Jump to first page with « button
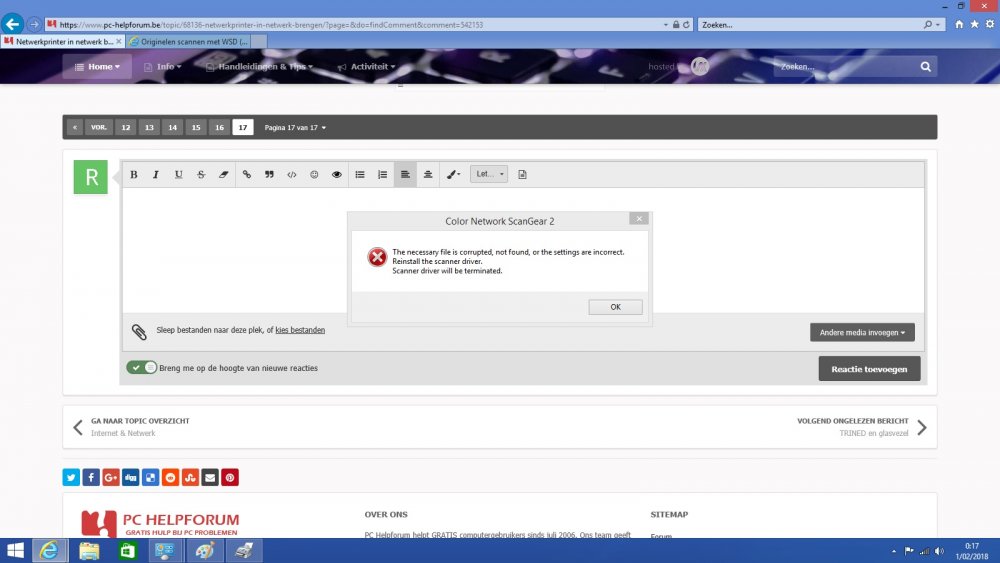The height and width of the screenshot is (563, 1000). coord(75,128)
